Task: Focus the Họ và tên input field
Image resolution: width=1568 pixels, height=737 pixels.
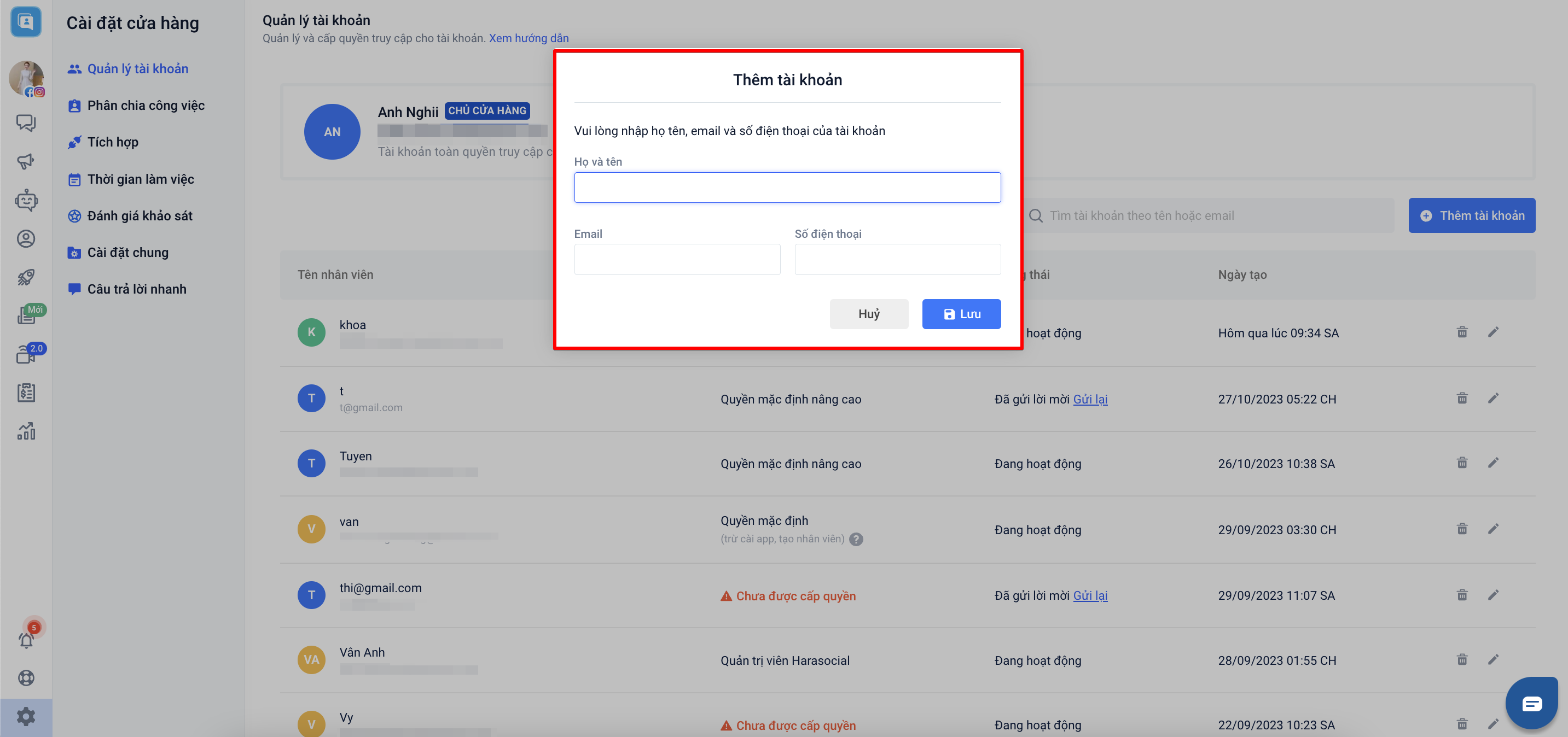Action: [x=787, y=188]
